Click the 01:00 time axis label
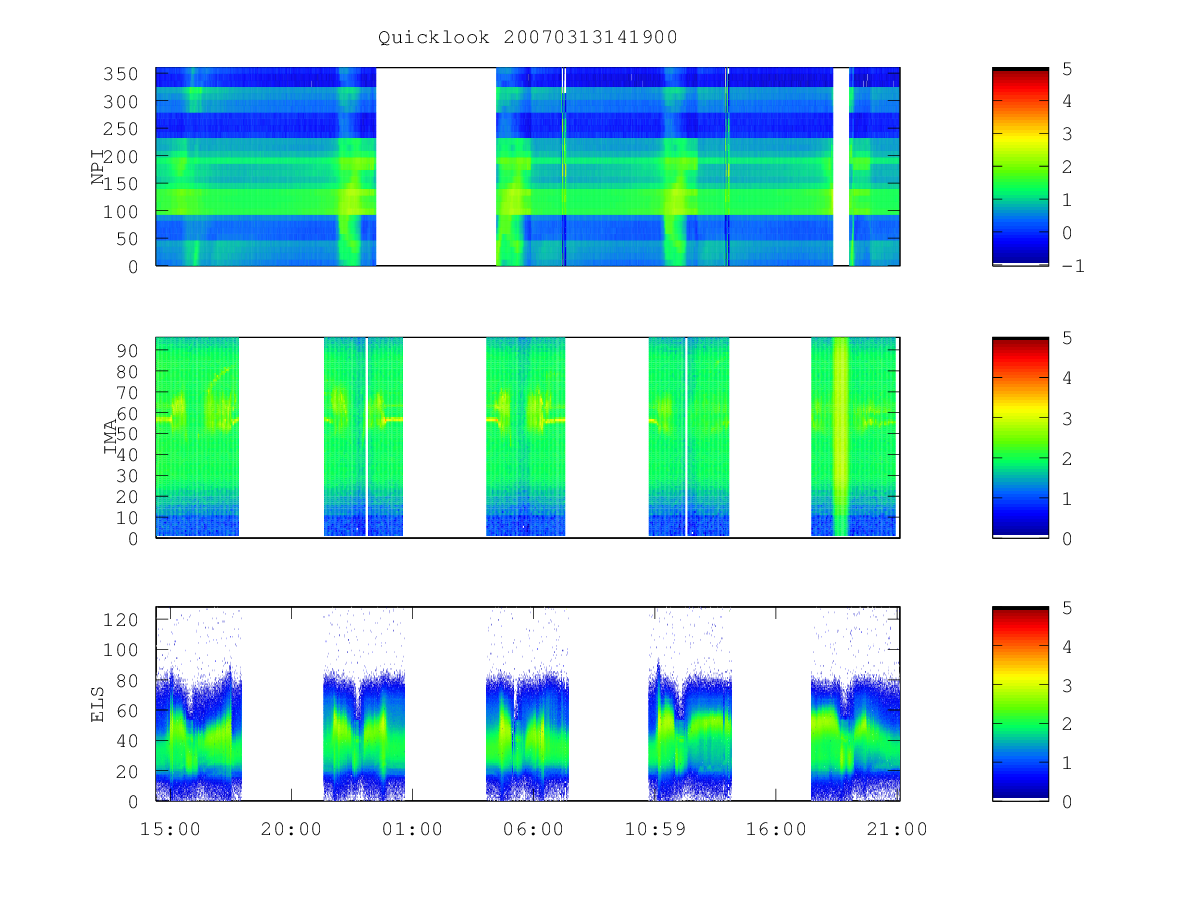 [413, 828]
